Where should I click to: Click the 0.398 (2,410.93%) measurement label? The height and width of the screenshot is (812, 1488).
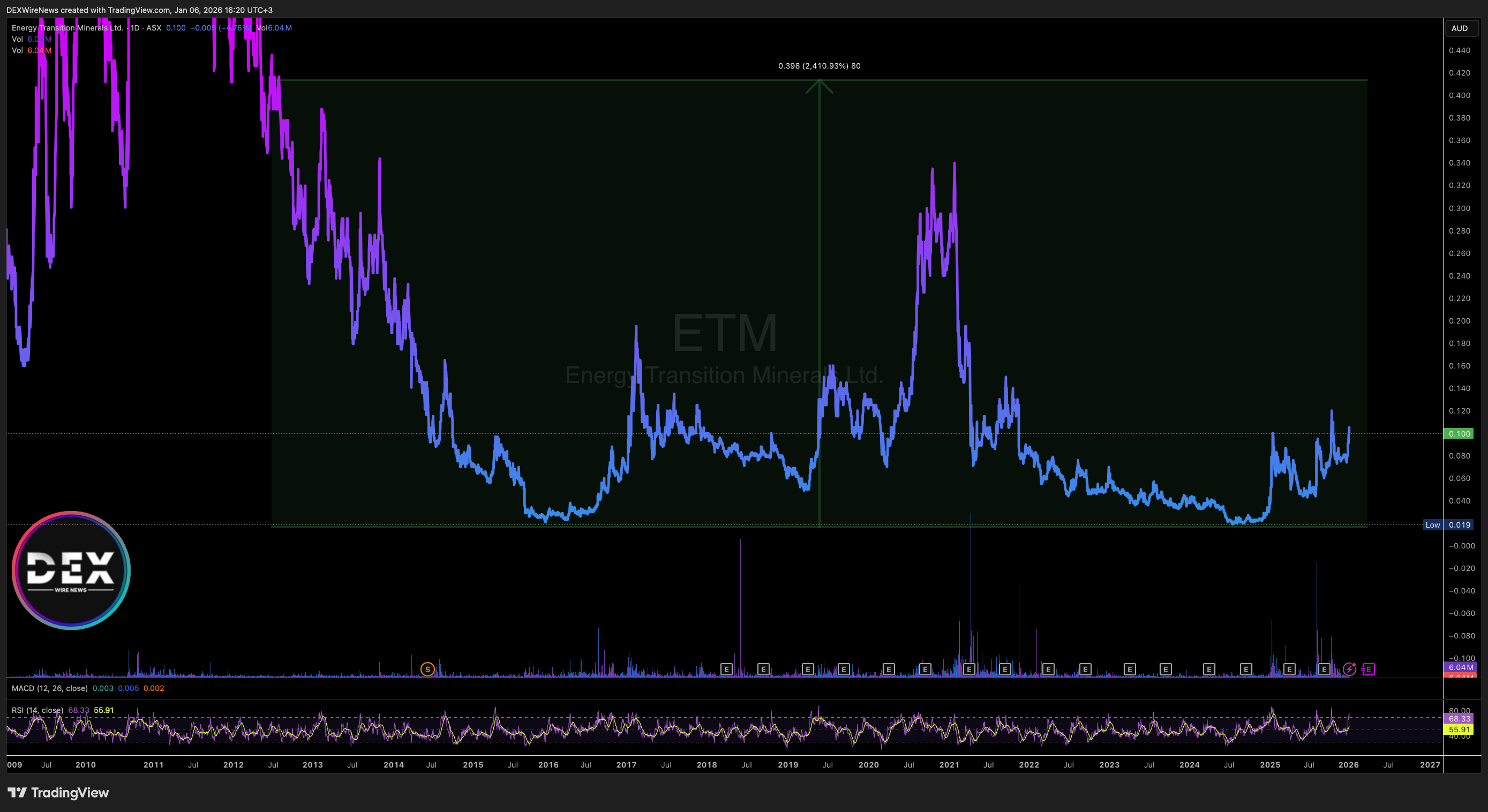point(818,66)
